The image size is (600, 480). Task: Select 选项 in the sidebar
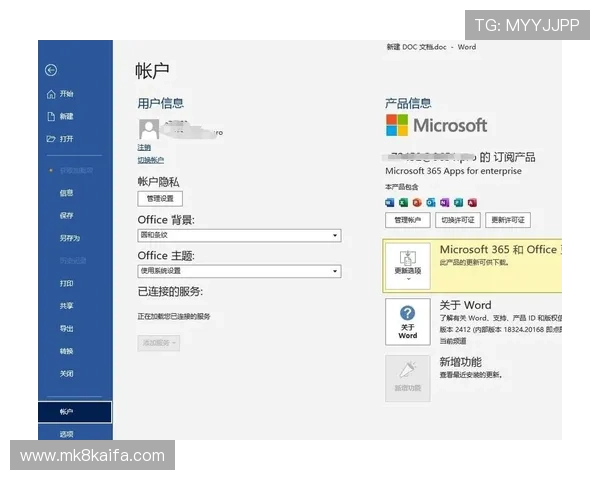click(67, 434)
